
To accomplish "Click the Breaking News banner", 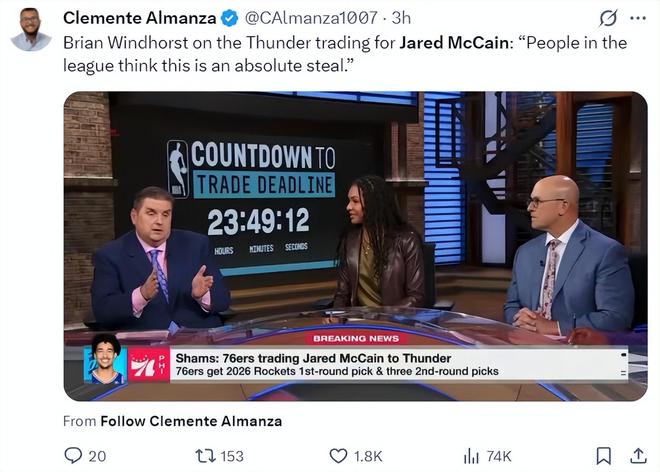I will tap(356, 339).
